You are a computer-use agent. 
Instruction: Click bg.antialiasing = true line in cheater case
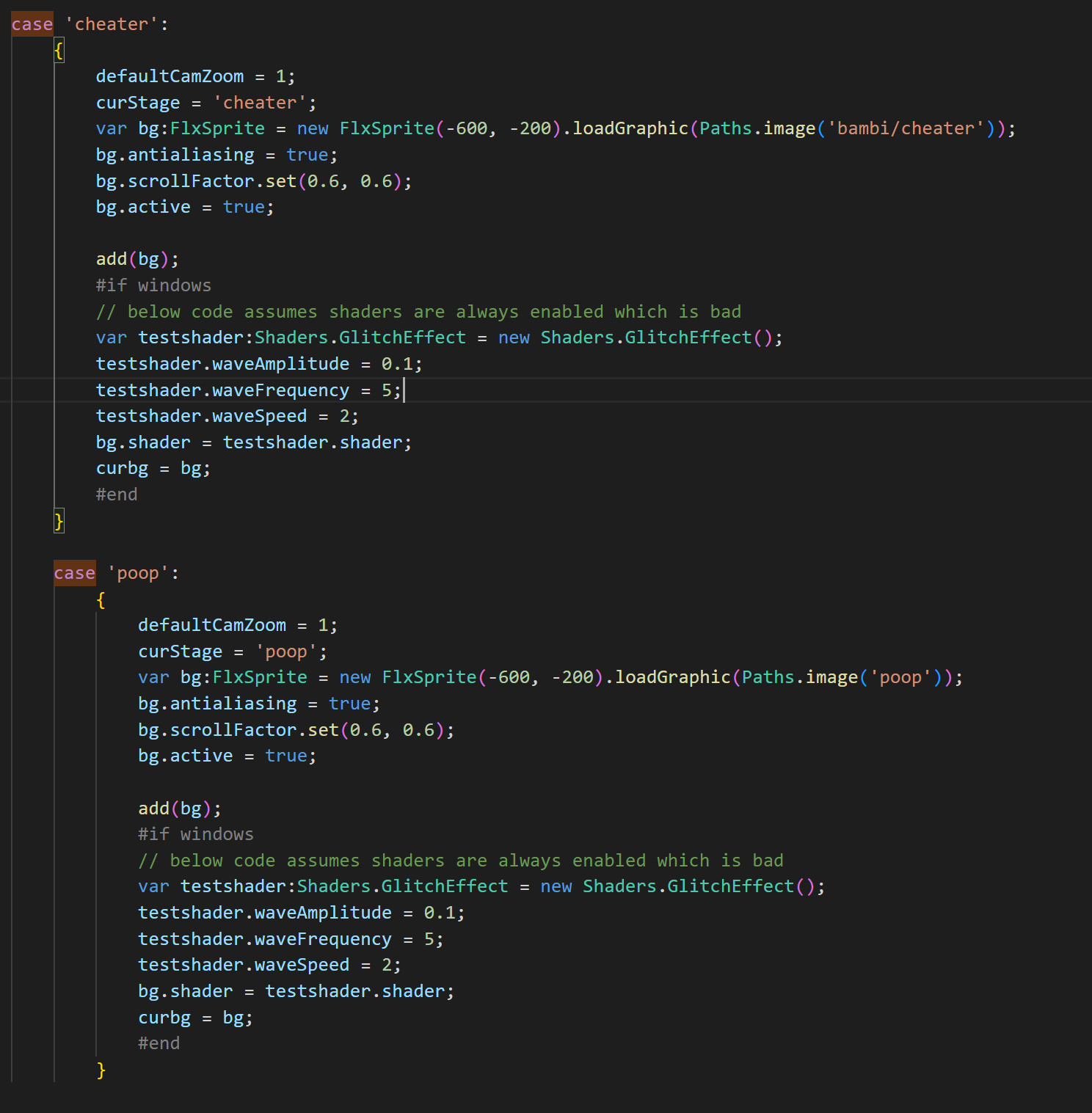(216, 154)
